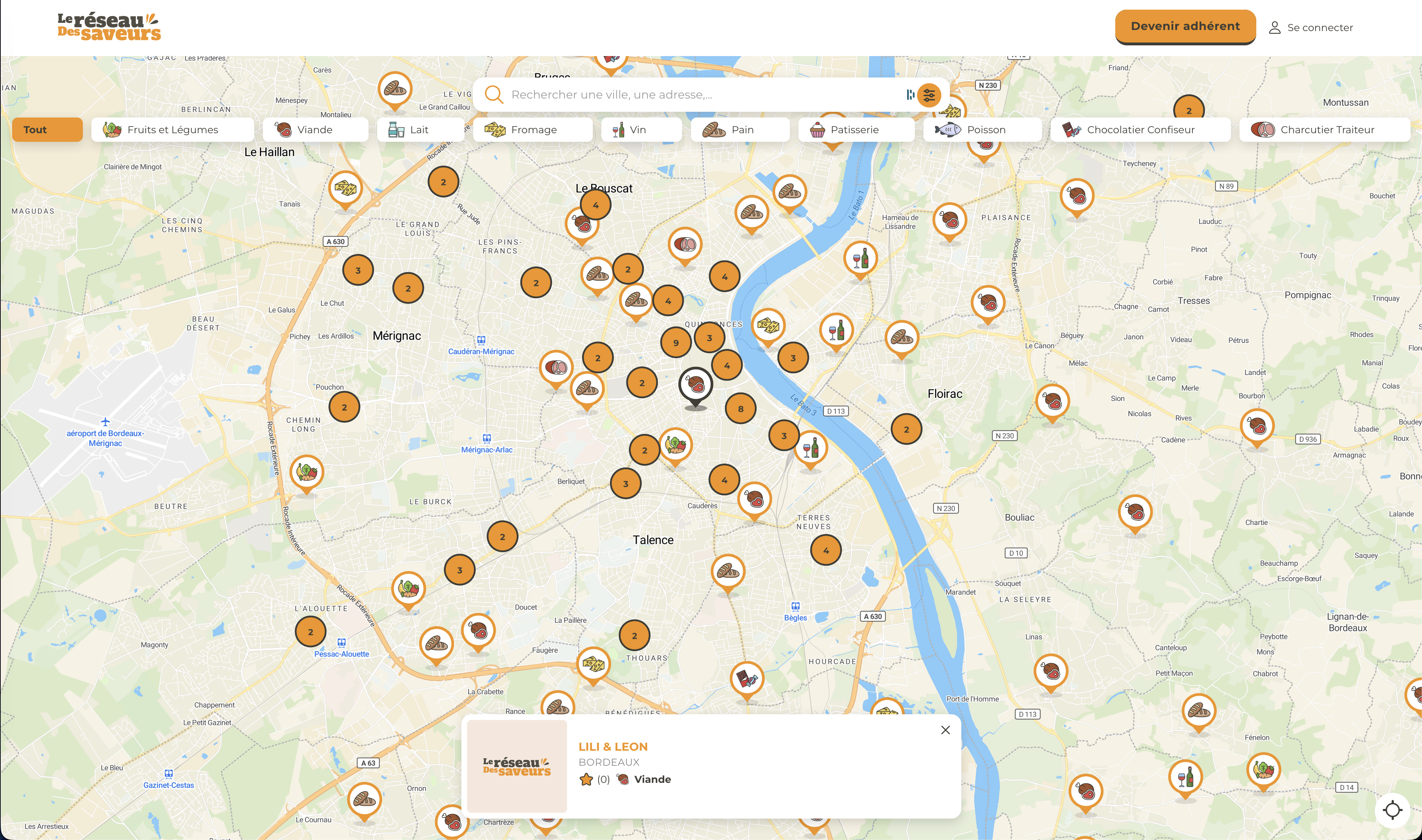The image size is (1422, 840).
Task: Select the Chocolatier Confiseur category tab
Action: tap(1140, 130)
